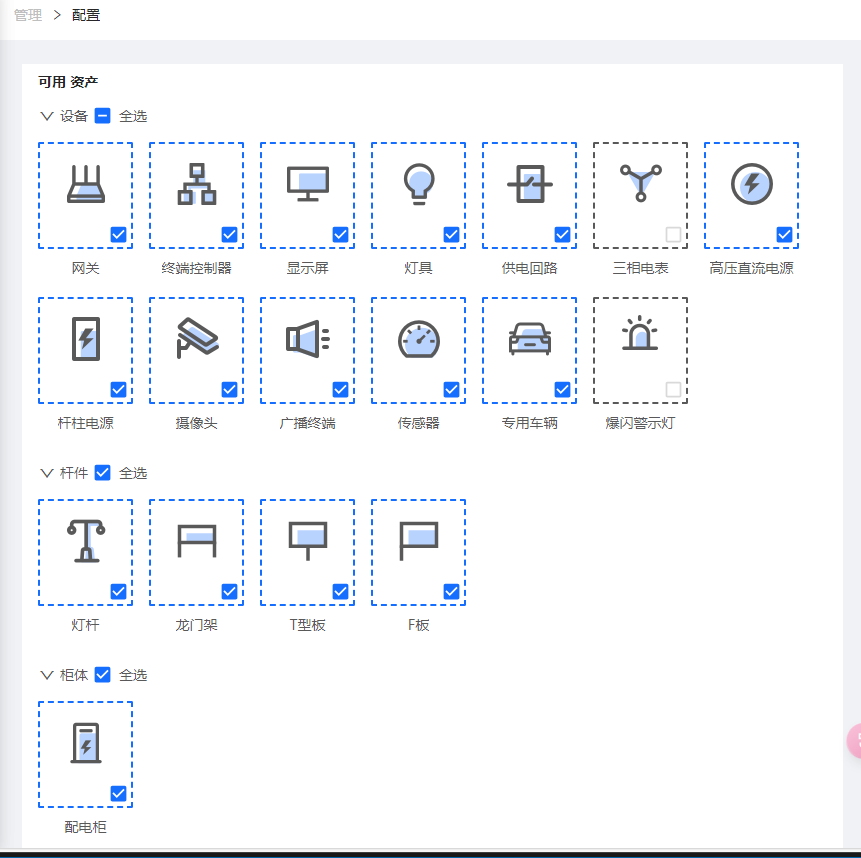
Task: Click the 爆闪警示灯 label text
Action: click(640, 423)
